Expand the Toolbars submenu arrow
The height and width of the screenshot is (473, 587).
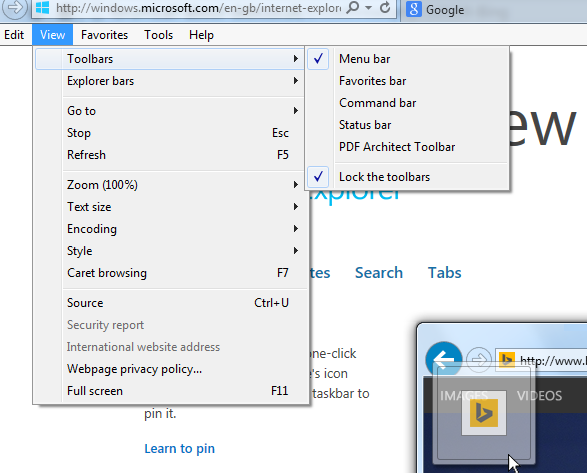(x=296, y=59)
